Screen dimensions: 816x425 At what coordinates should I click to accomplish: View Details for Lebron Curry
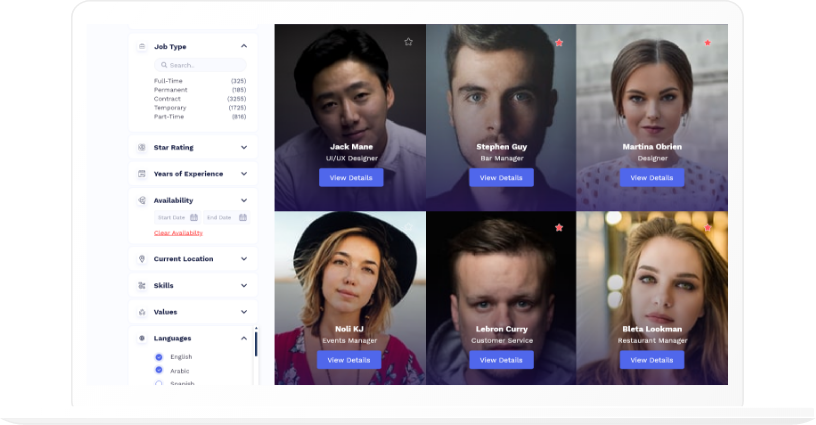point(501,360)
